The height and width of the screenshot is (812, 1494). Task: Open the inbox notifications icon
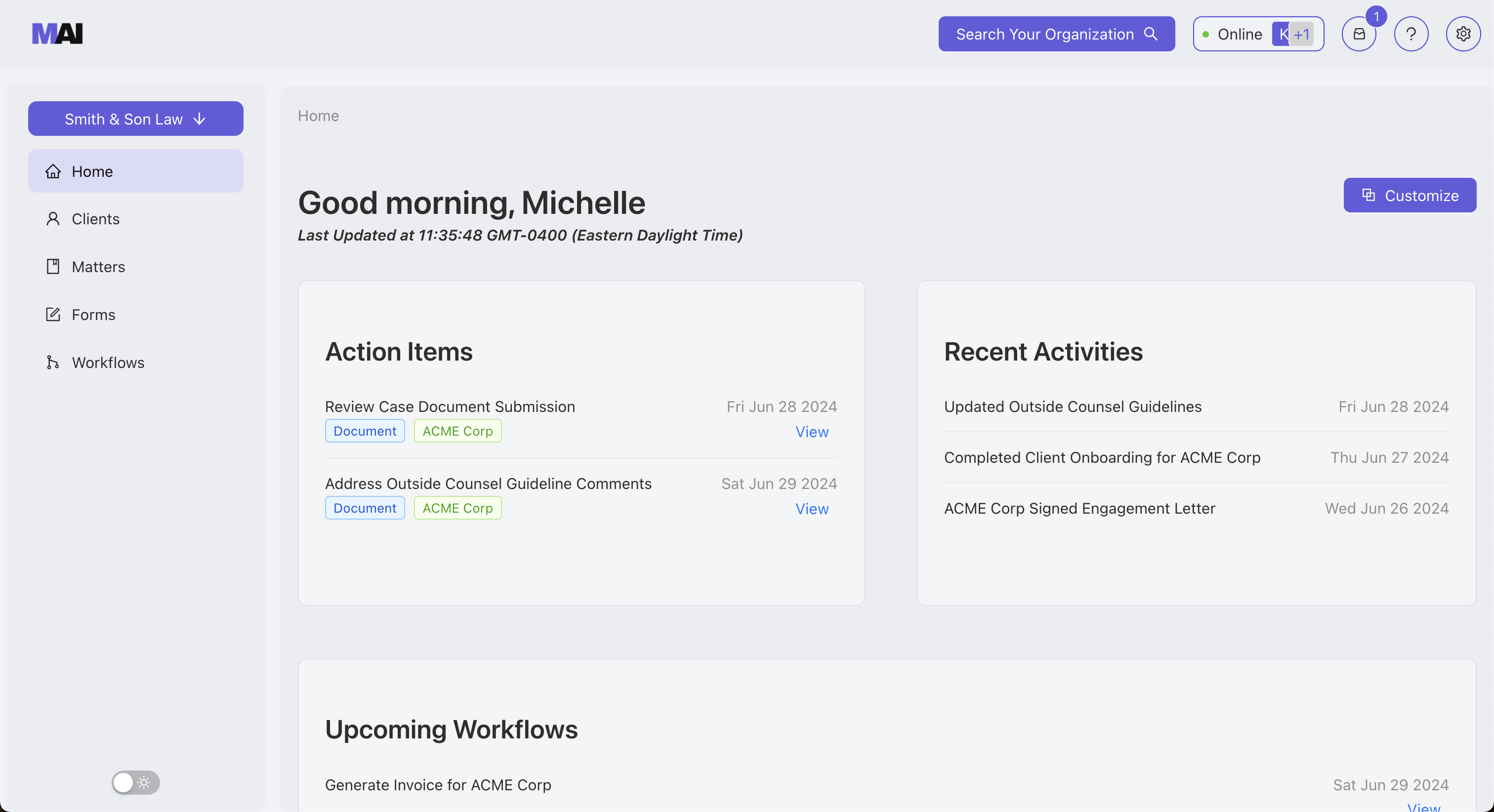(x=1359, y=34)
